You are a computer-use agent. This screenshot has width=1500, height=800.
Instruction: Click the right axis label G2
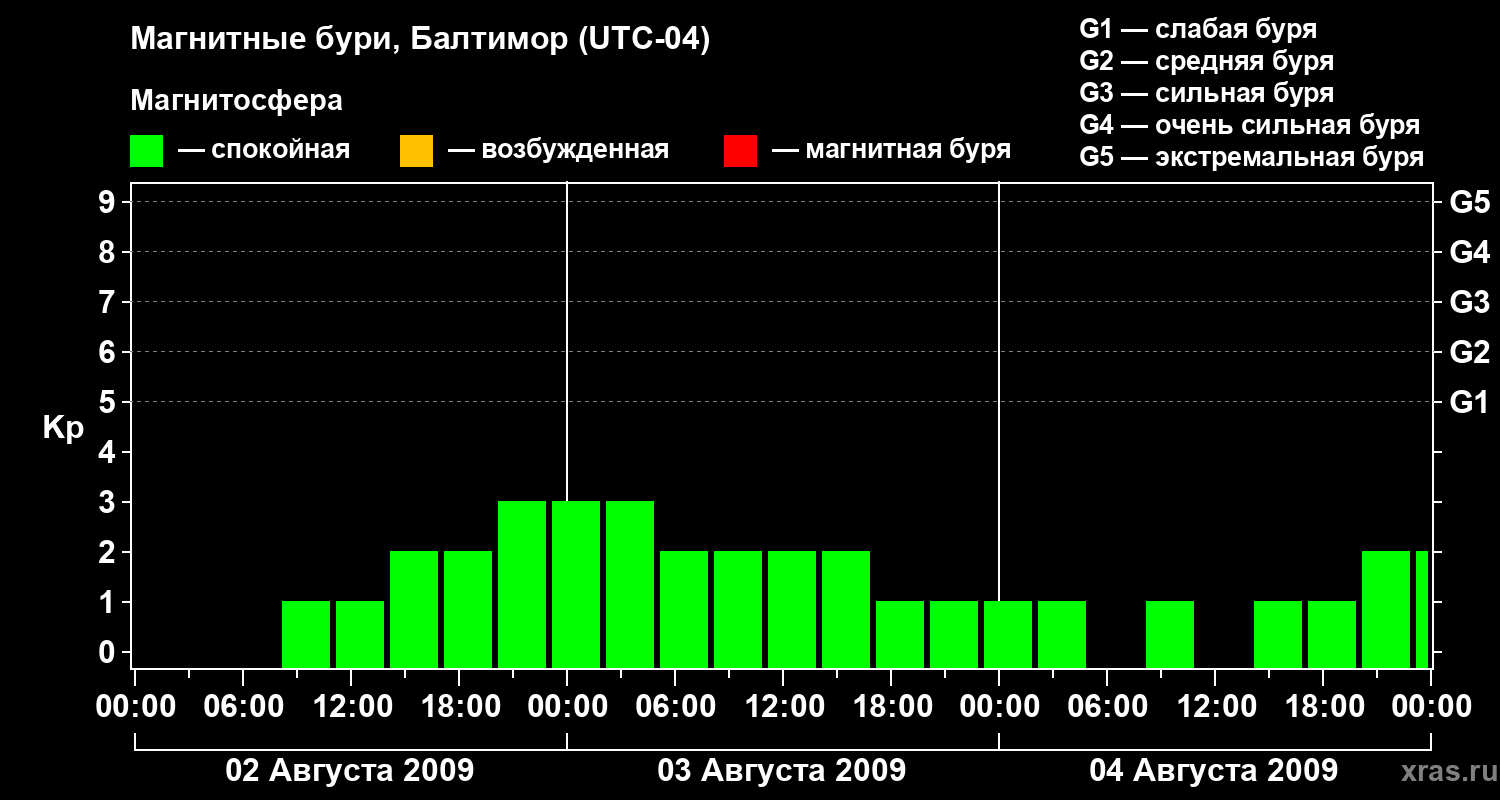1469,352
